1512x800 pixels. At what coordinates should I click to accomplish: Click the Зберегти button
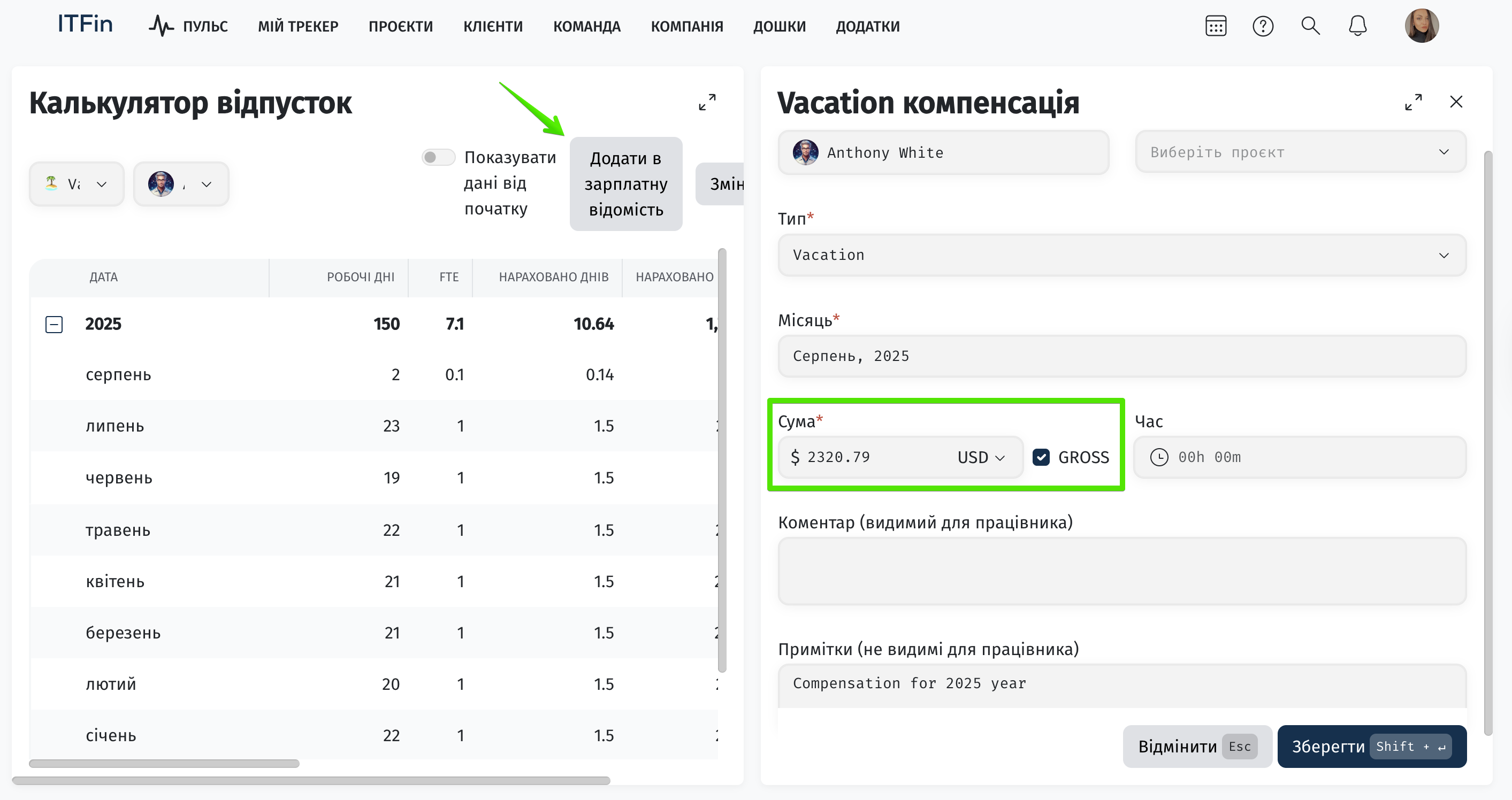click(1371, 746)
